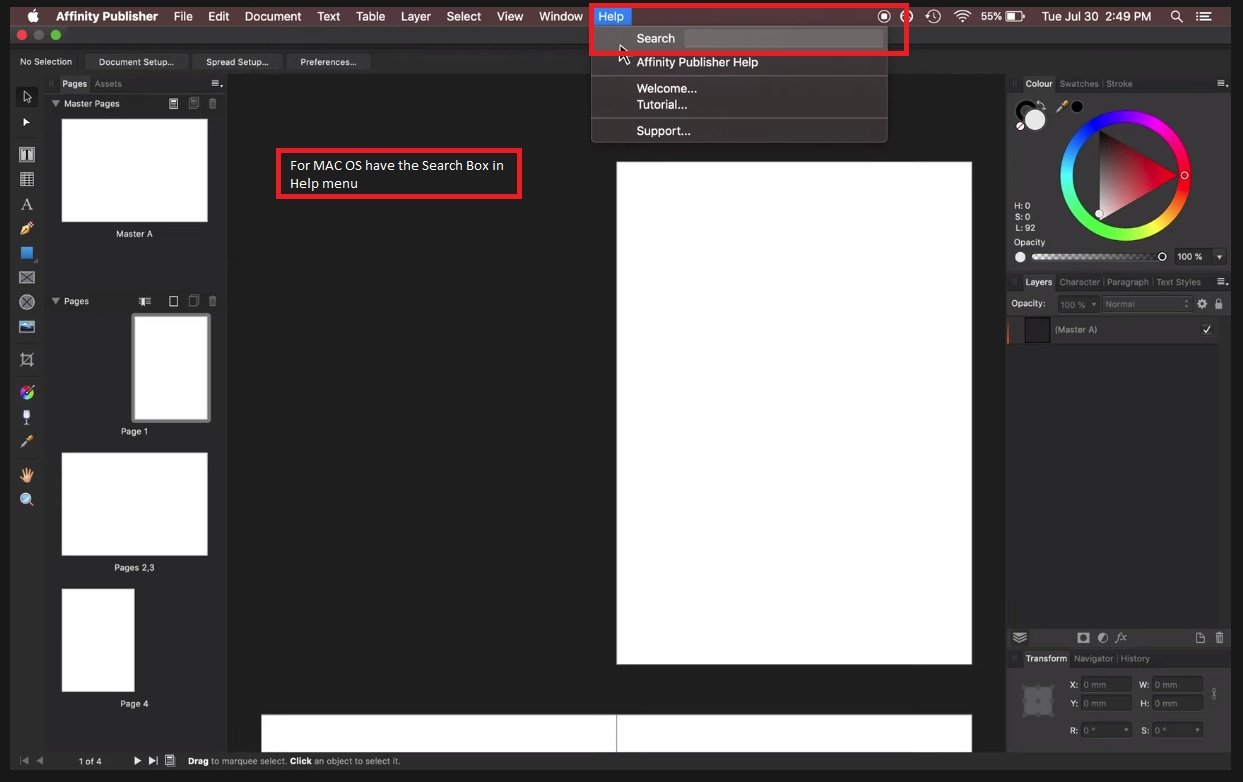Go to next spread arrow
Viewport: 1243px width, 782px height.
[x=137, y=761]
